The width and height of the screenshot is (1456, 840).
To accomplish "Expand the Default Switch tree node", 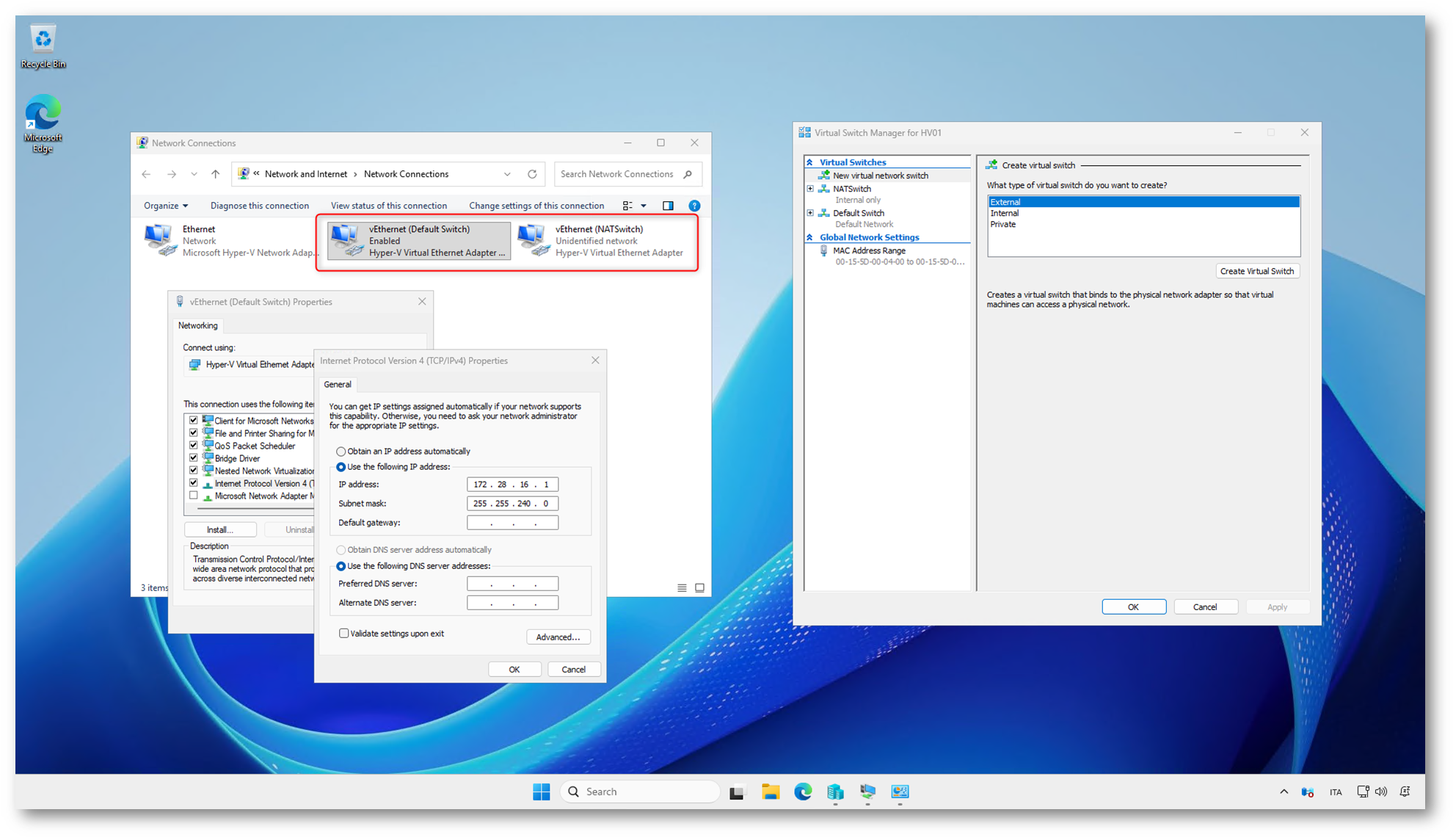I will (810, 213).
